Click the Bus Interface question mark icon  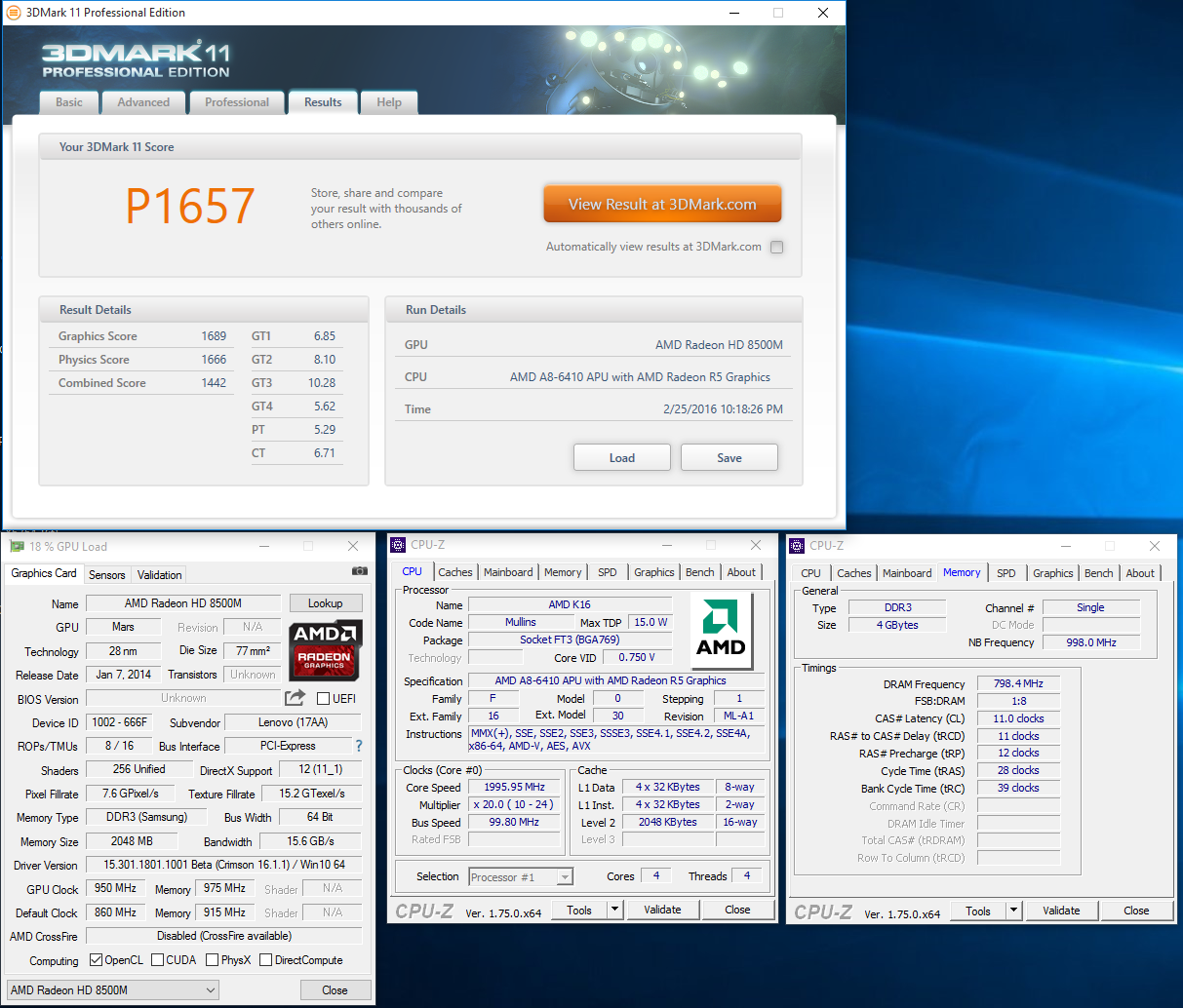click(x=359, y=746)
